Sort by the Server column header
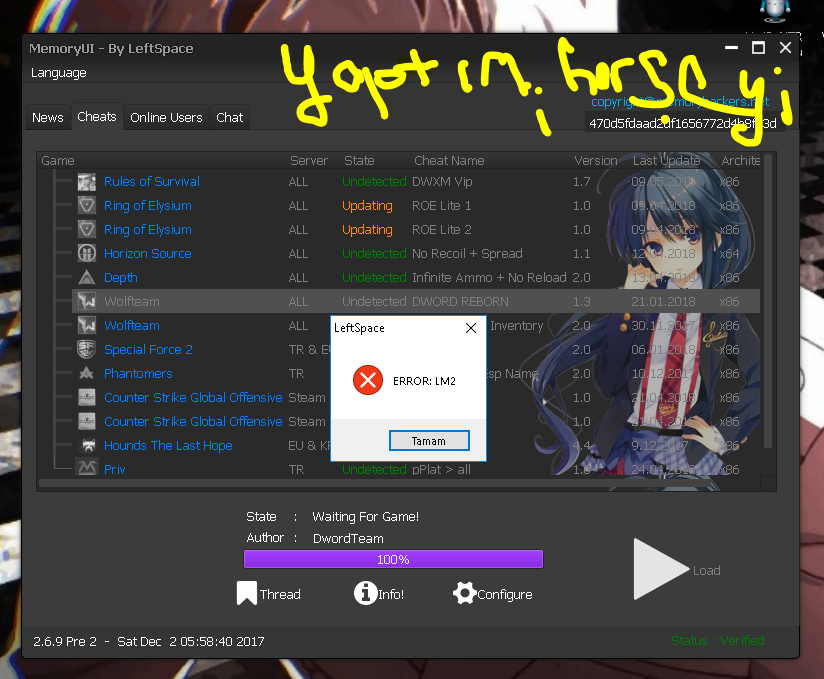Screen dimensions: 824x679 click(309, 161)
